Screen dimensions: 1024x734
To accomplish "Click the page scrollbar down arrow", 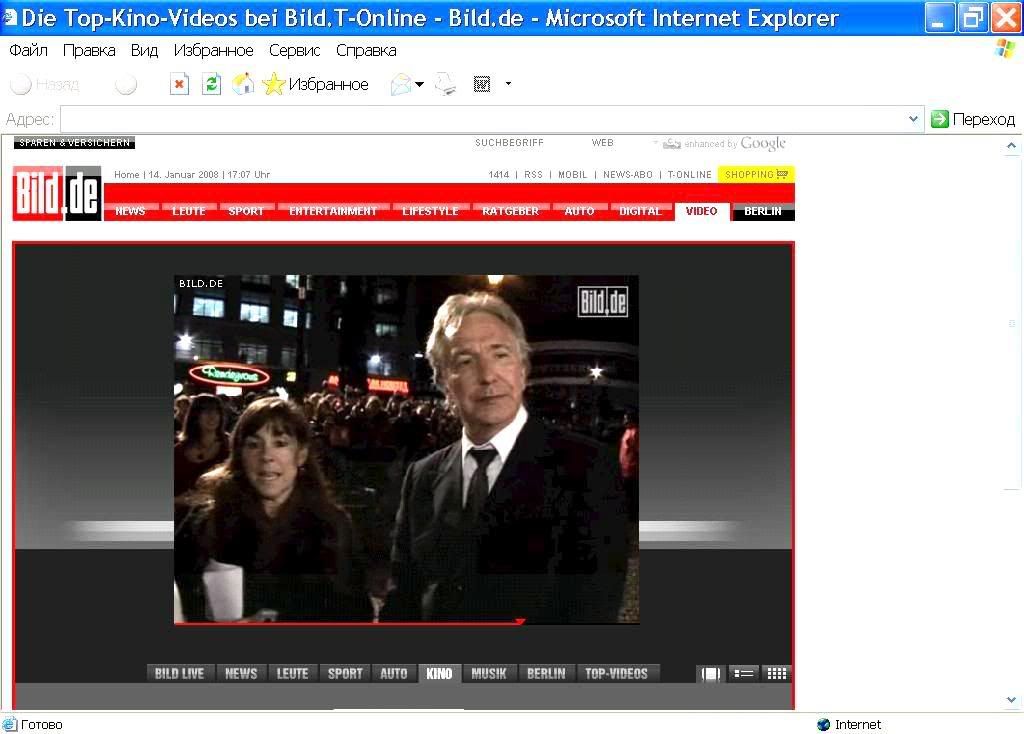I will (x=1011, y=700).
